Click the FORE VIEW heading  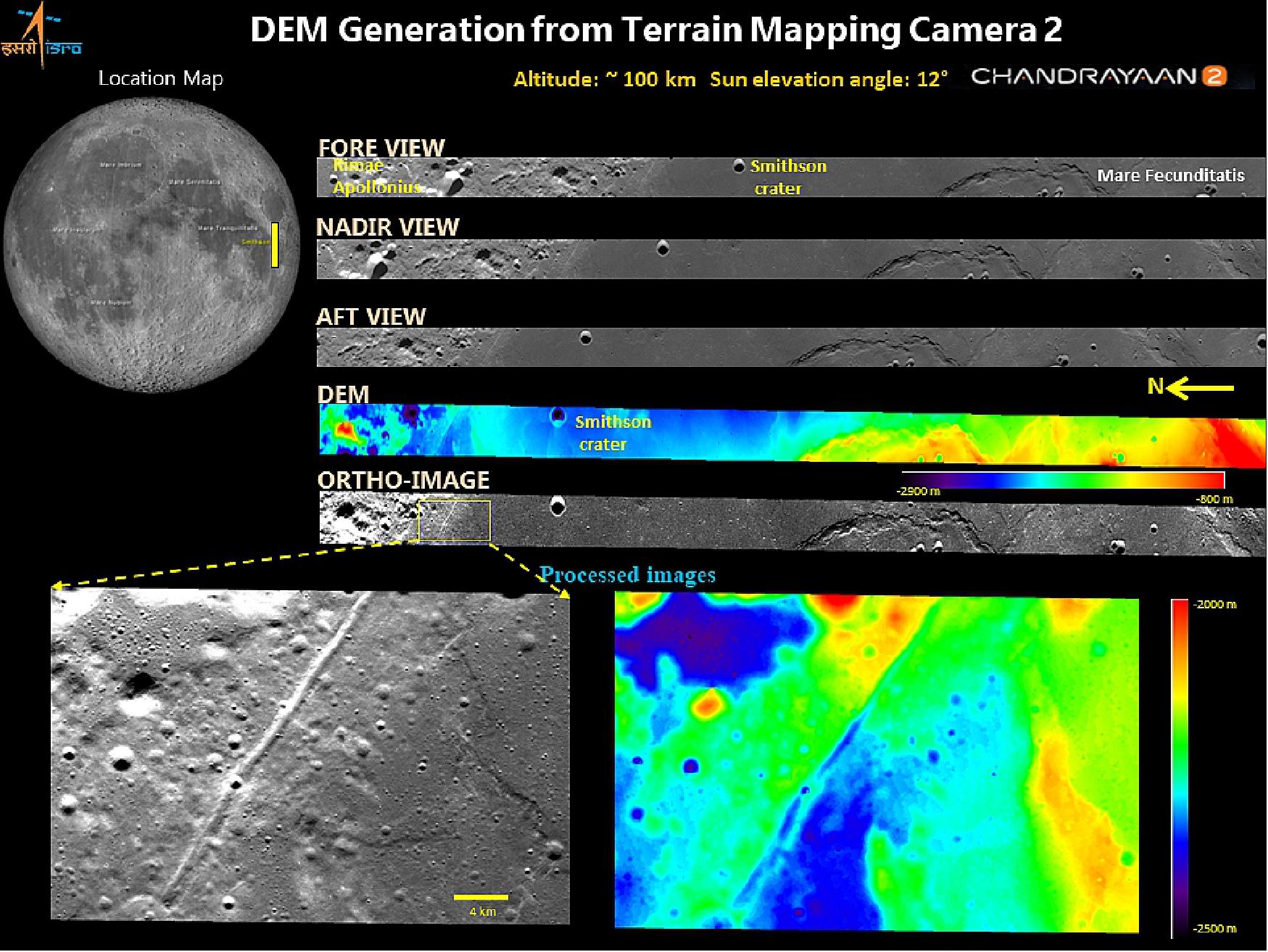coord(381,147)
